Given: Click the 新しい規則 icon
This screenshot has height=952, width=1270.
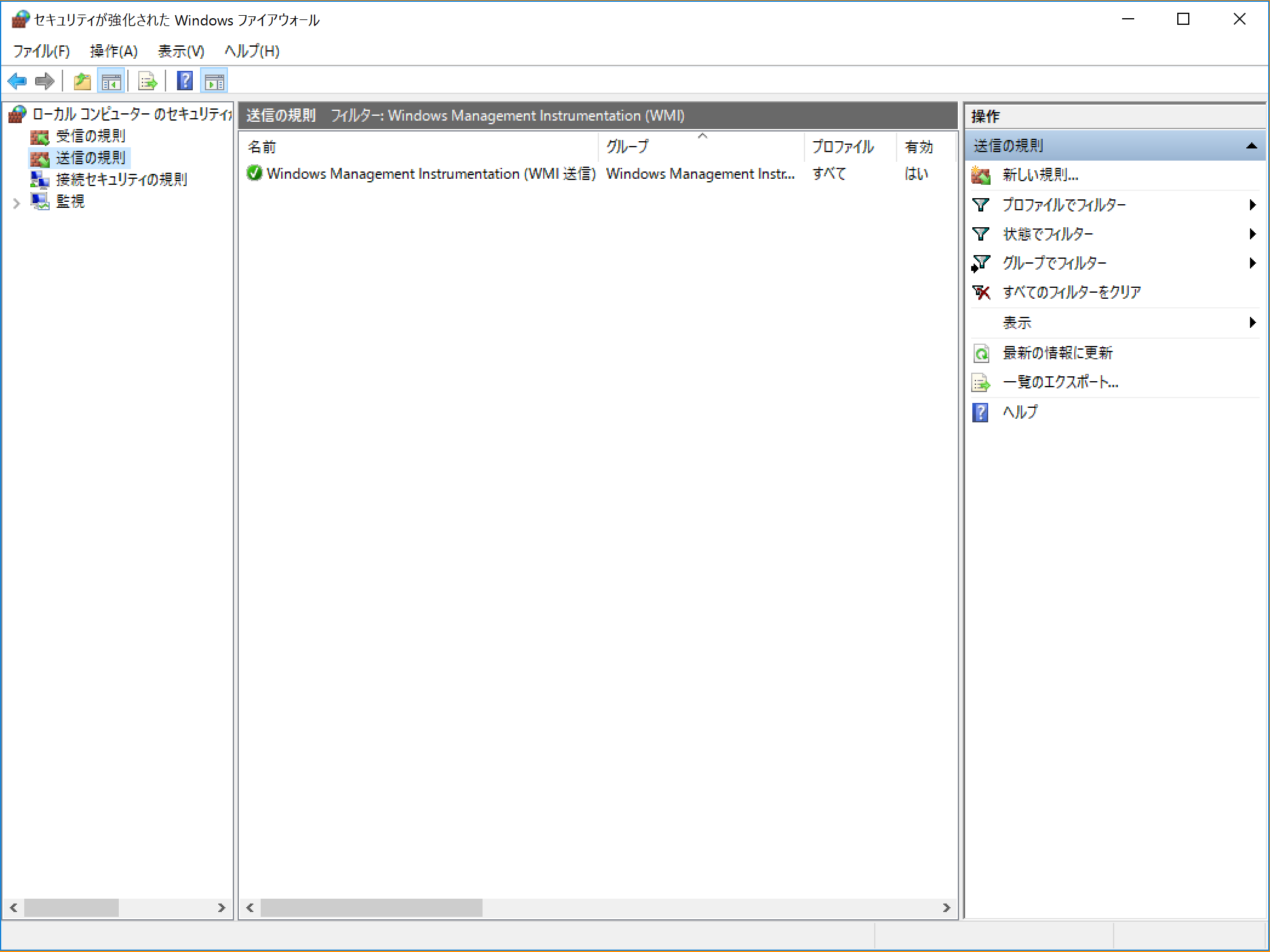Looking at the screenshot, I should [981, 176].
